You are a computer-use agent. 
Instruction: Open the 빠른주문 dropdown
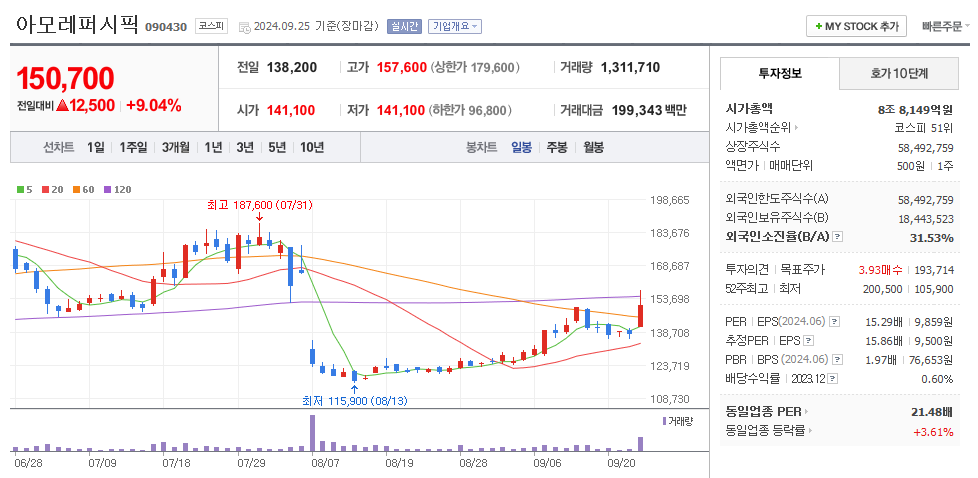pyautogui.click(x=946, y=27)
